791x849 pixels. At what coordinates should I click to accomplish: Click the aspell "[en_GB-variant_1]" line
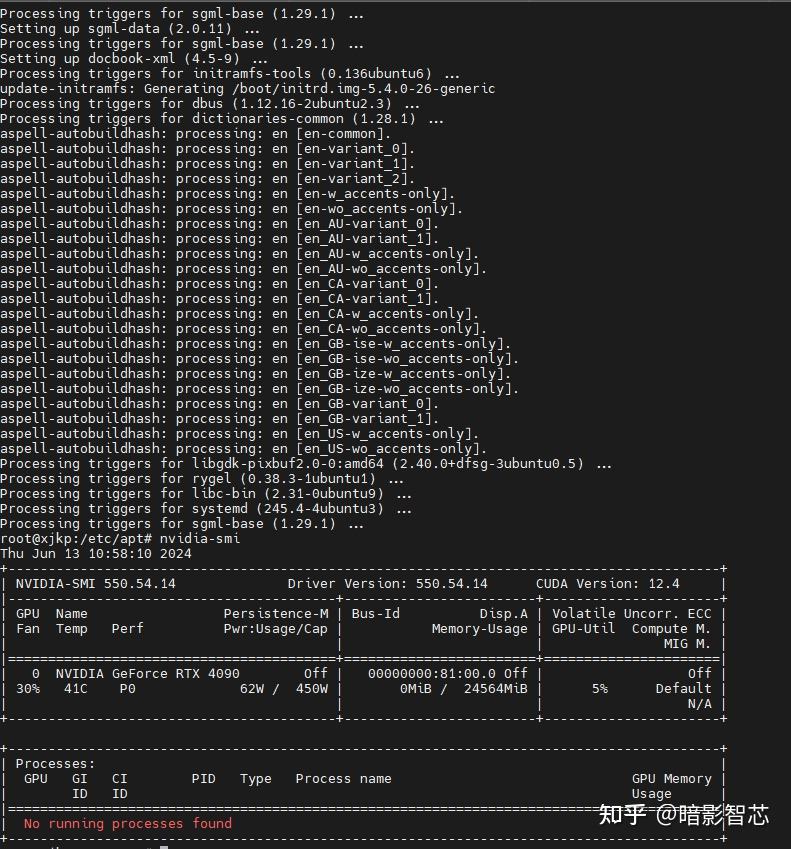[220, 419]
